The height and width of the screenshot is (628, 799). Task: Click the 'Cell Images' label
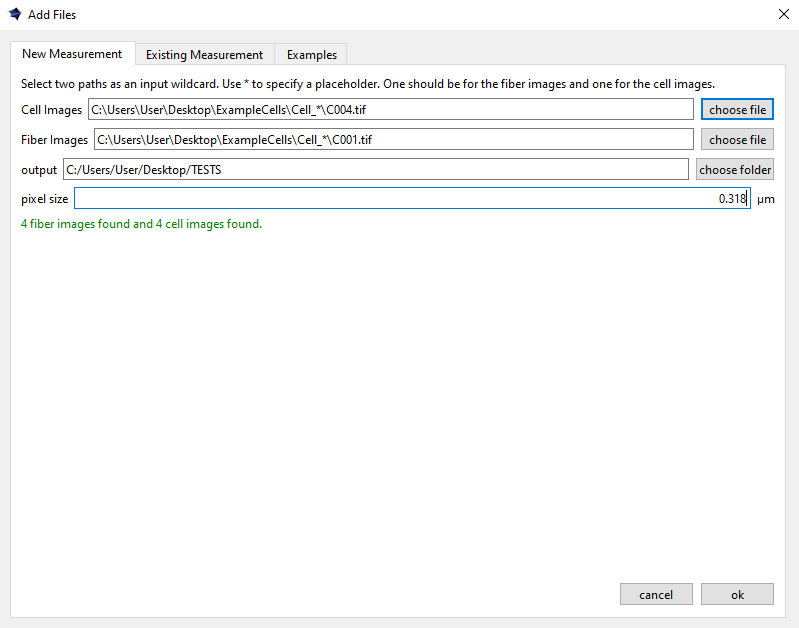[x=51, y=110]
